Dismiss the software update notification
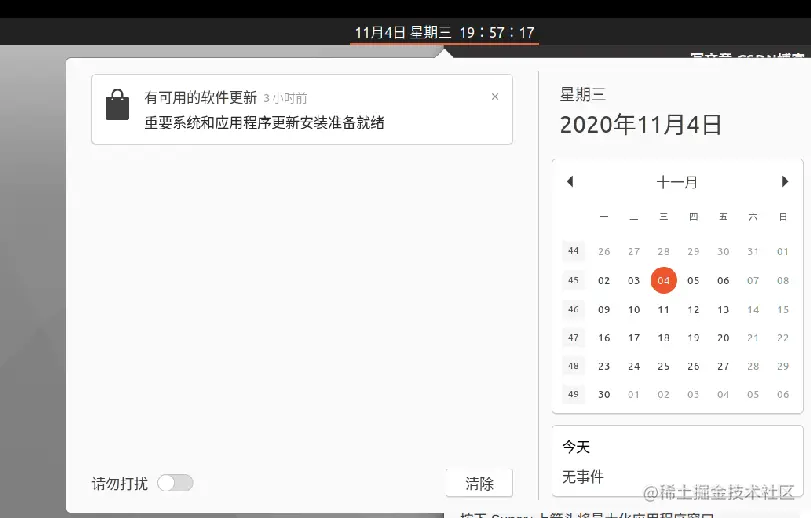The width and height of the screenshot is (811, 518). (495, 97)
